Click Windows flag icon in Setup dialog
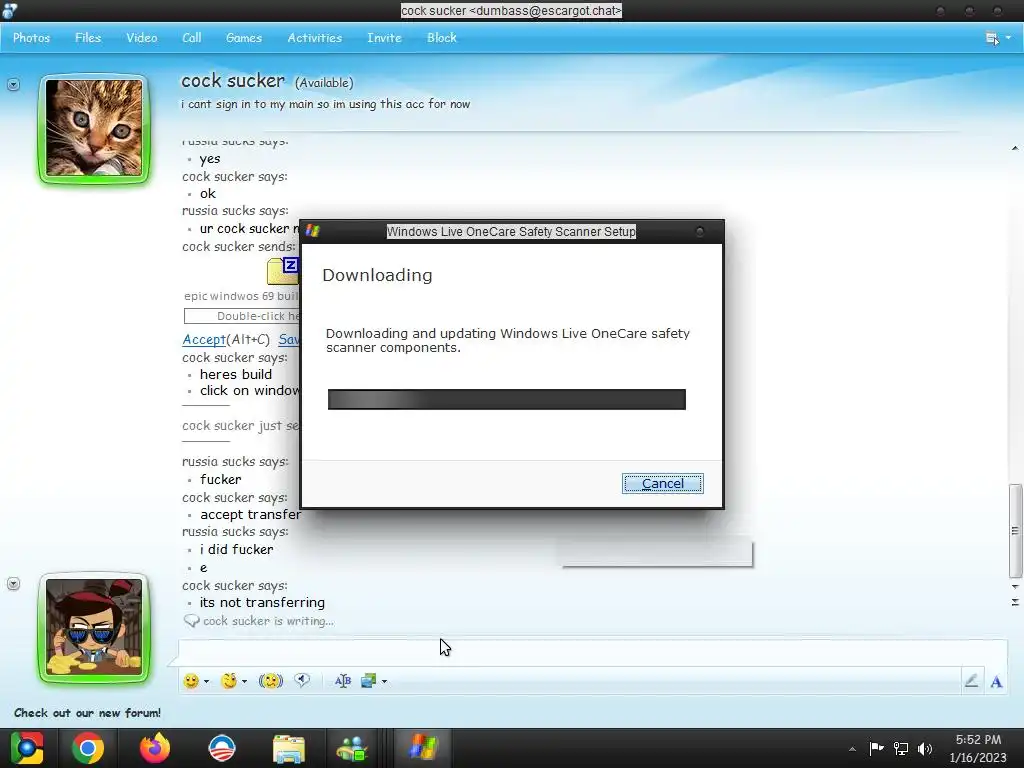This screenshot has height=768, width=1024. [x=313, y=231]
